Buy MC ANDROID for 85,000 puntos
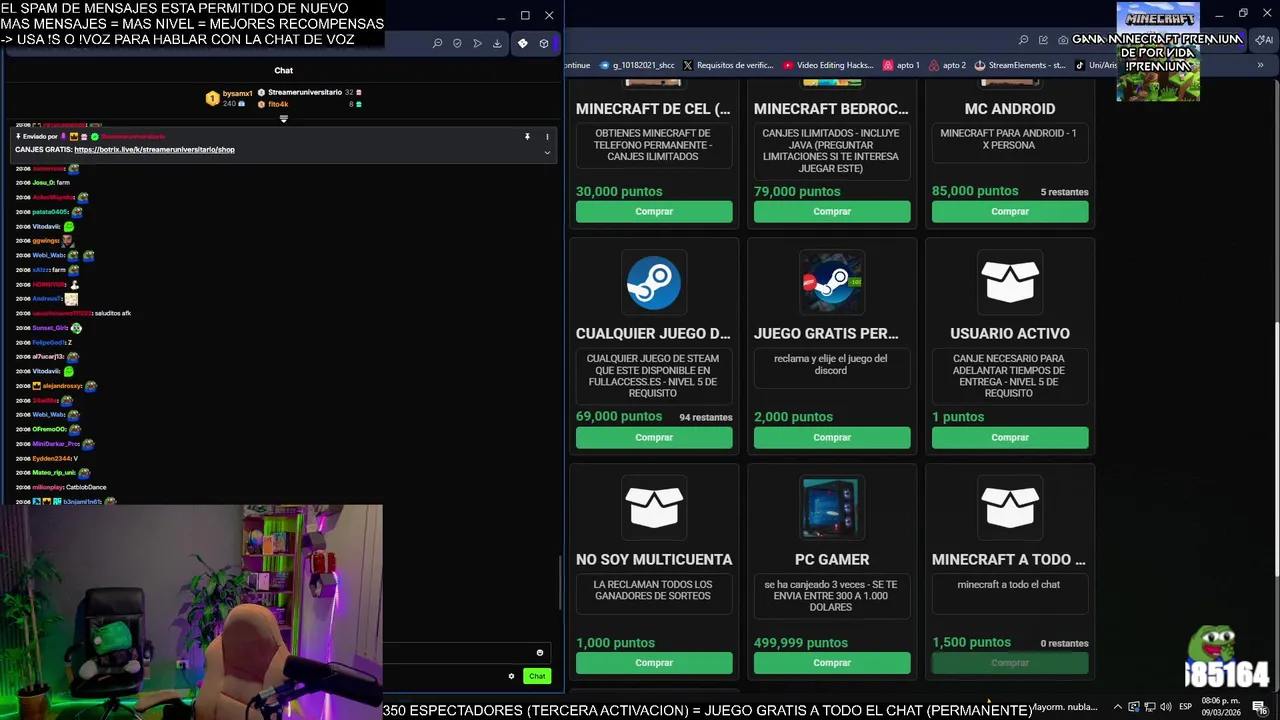 [x=1010, y=212]
